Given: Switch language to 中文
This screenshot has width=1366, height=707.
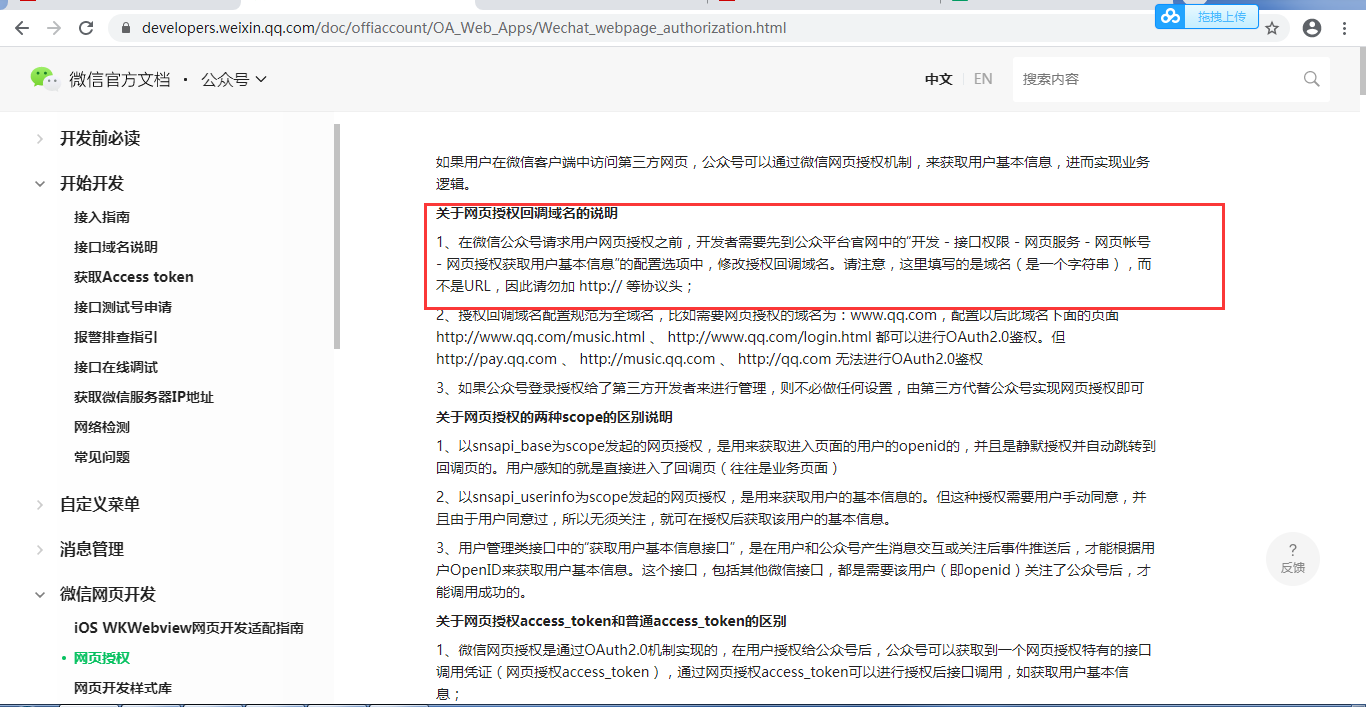Looking at the screenshot, I should click(938, 79).
